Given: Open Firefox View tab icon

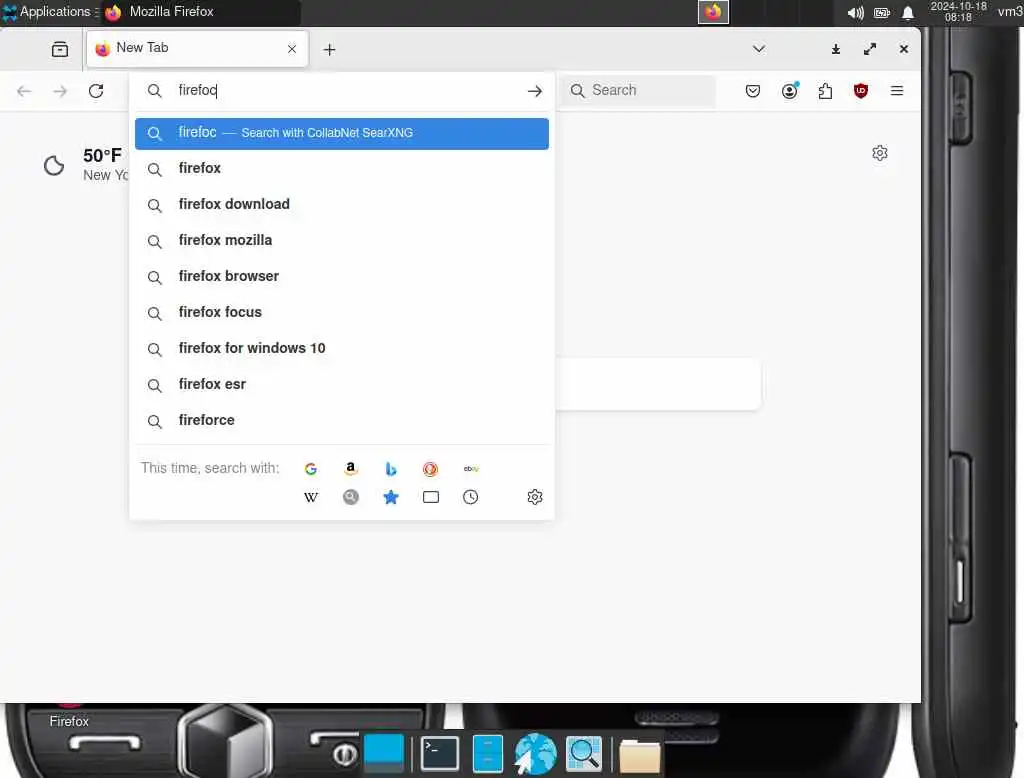Looking at the screenshot, I should (x=60, y=49).
